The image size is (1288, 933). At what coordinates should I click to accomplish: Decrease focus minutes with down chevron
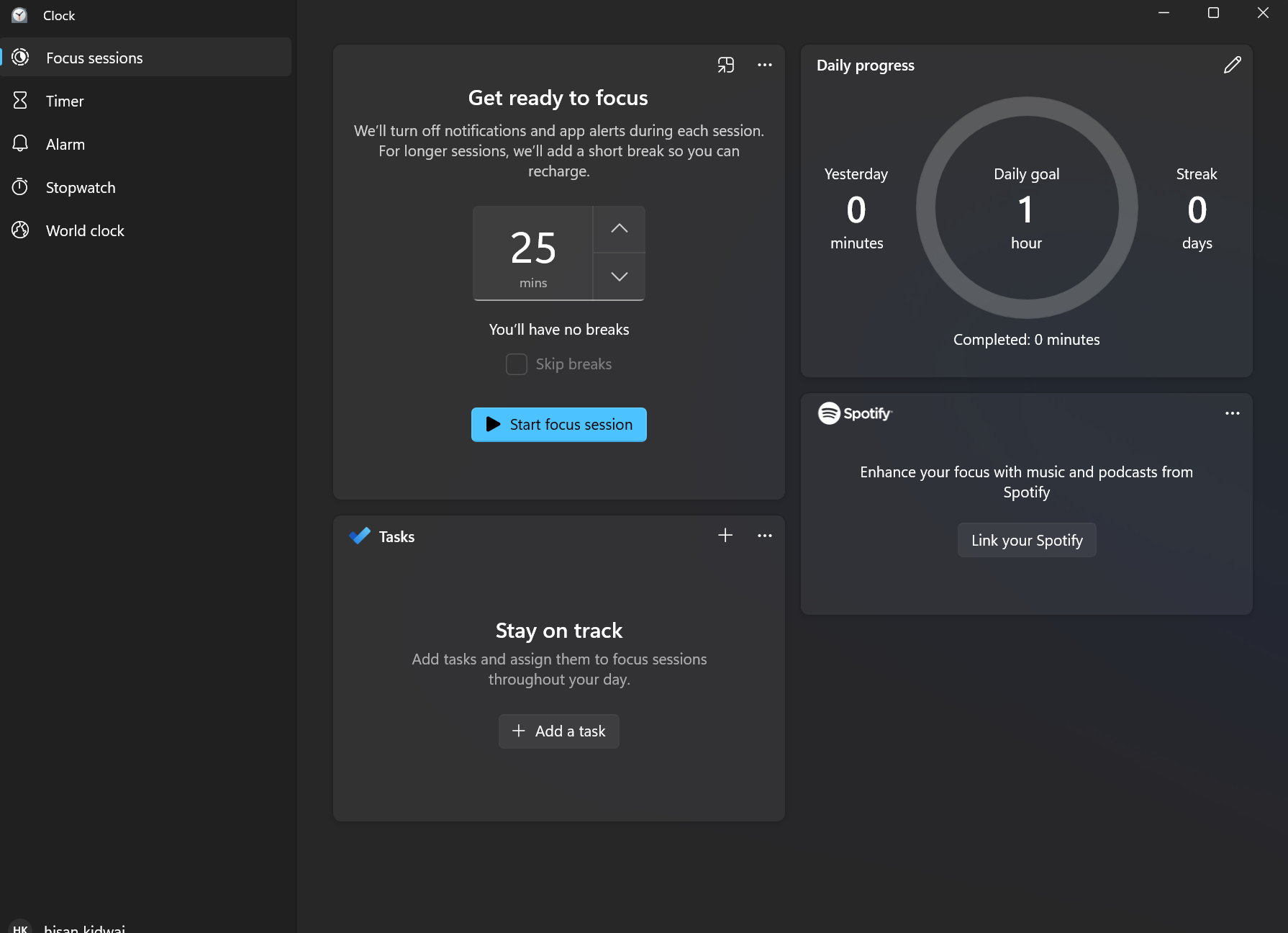[618, 276]
